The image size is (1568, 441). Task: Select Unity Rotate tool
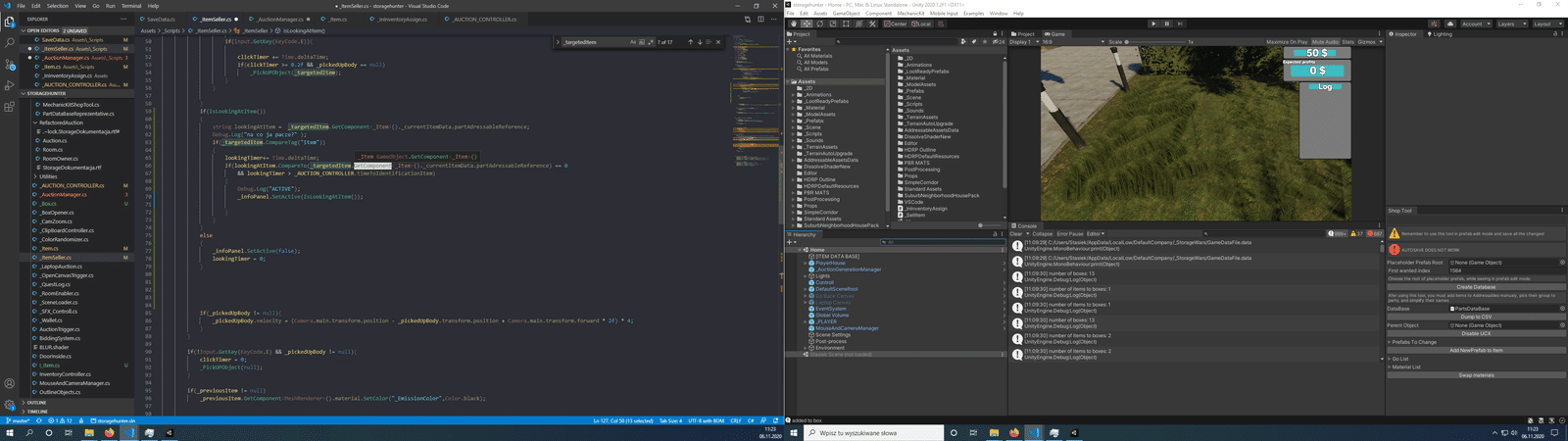point(820,24)
